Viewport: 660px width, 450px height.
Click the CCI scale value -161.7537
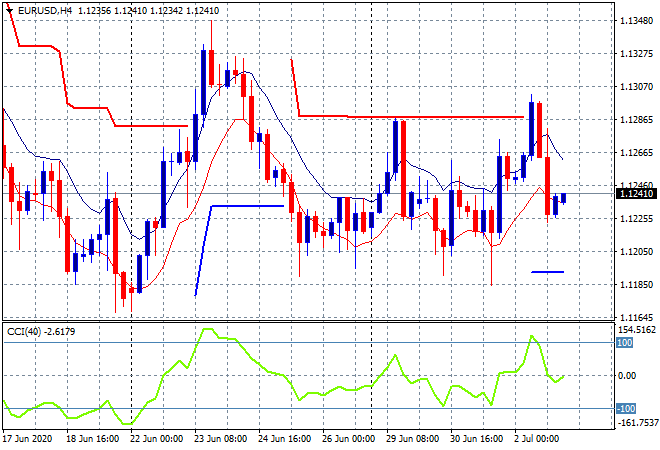(637, 422)
